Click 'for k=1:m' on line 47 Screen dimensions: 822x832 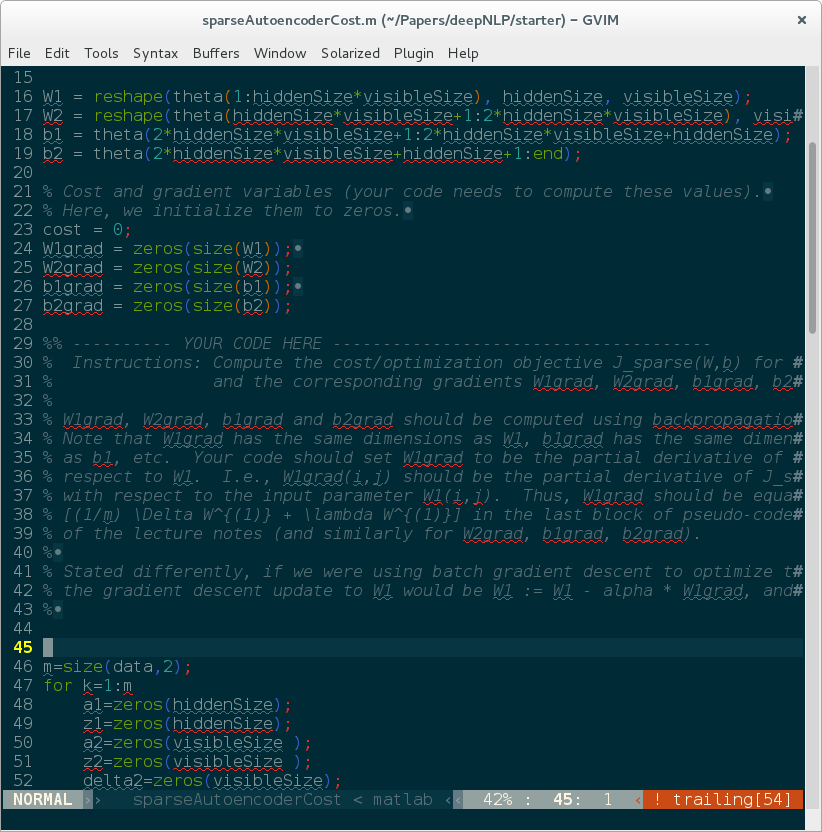(x=88, y=685)
